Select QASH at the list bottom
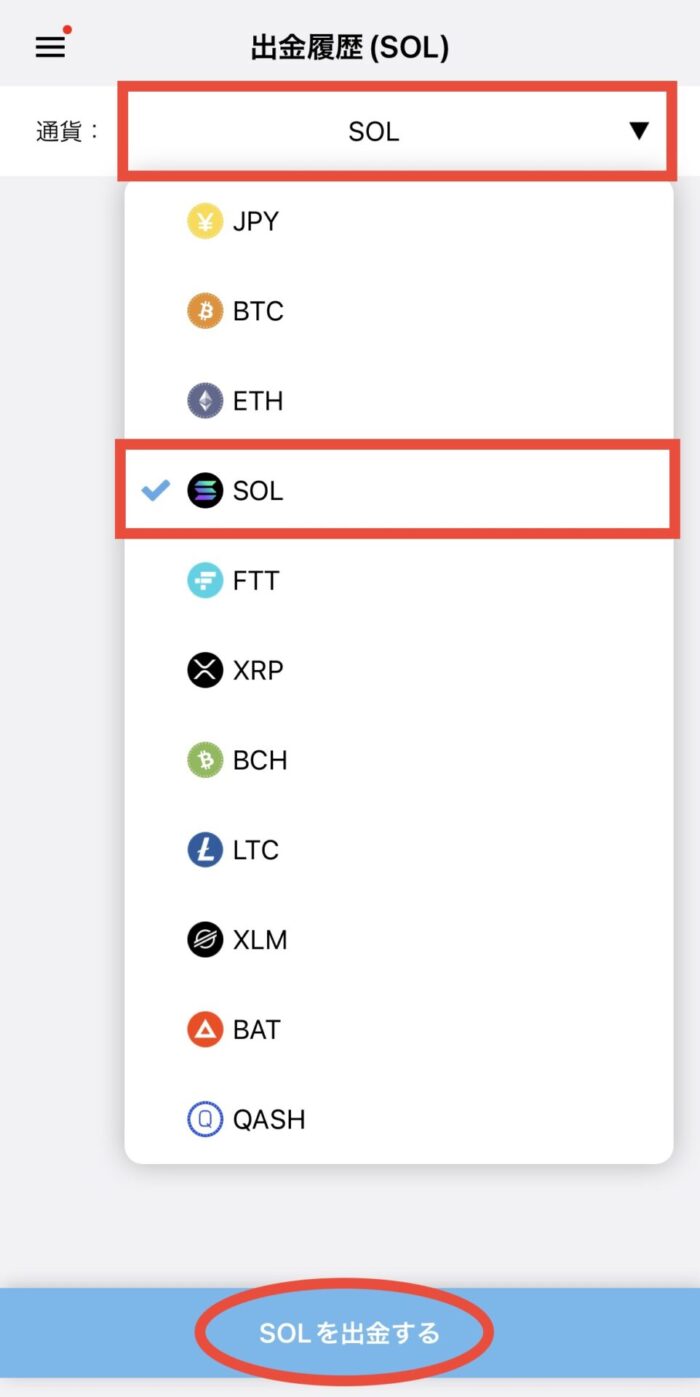This screenshot has width=700, height=1397. (398, 1119)
